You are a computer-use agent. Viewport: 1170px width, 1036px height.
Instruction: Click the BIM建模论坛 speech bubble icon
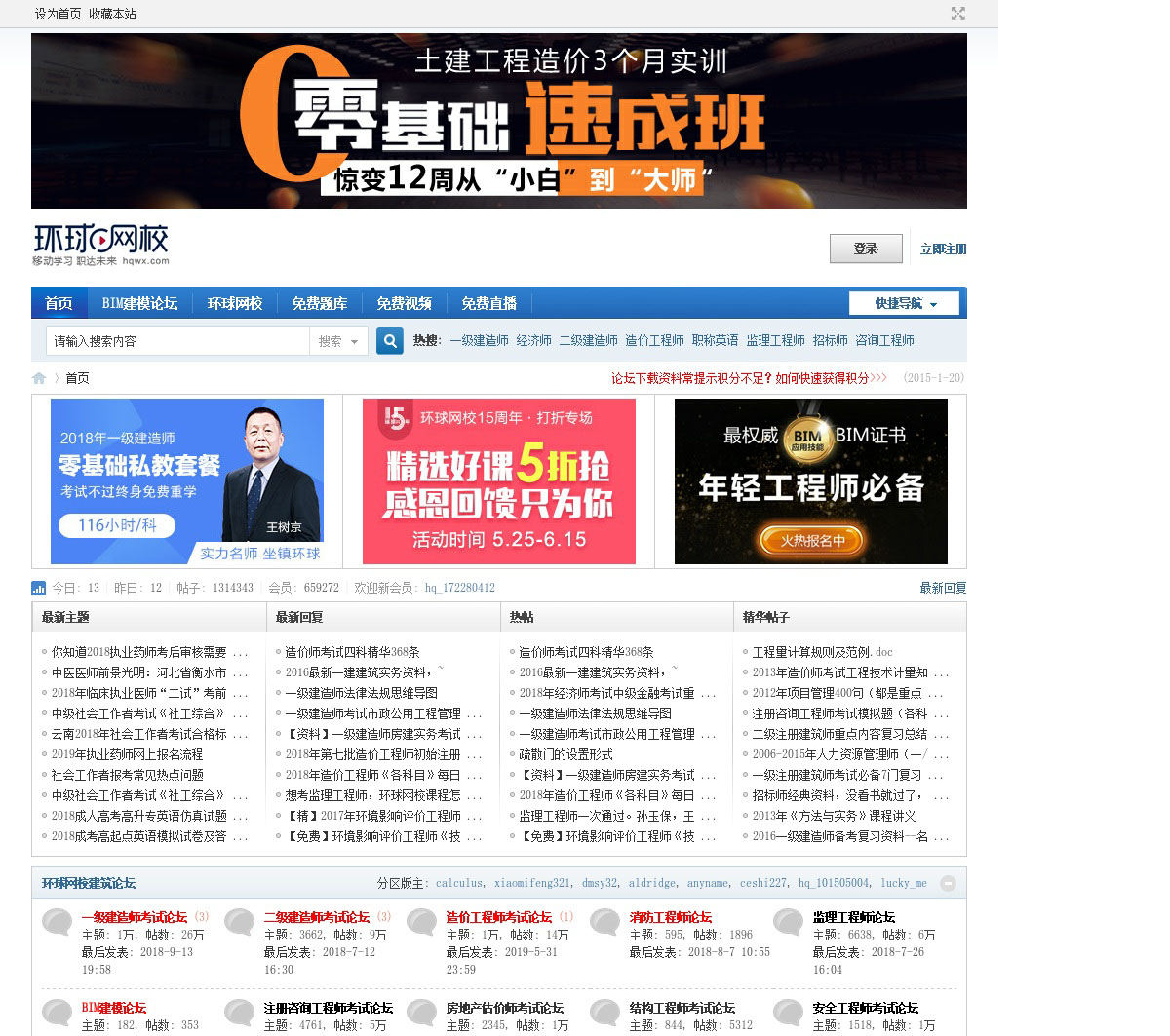58,1014
